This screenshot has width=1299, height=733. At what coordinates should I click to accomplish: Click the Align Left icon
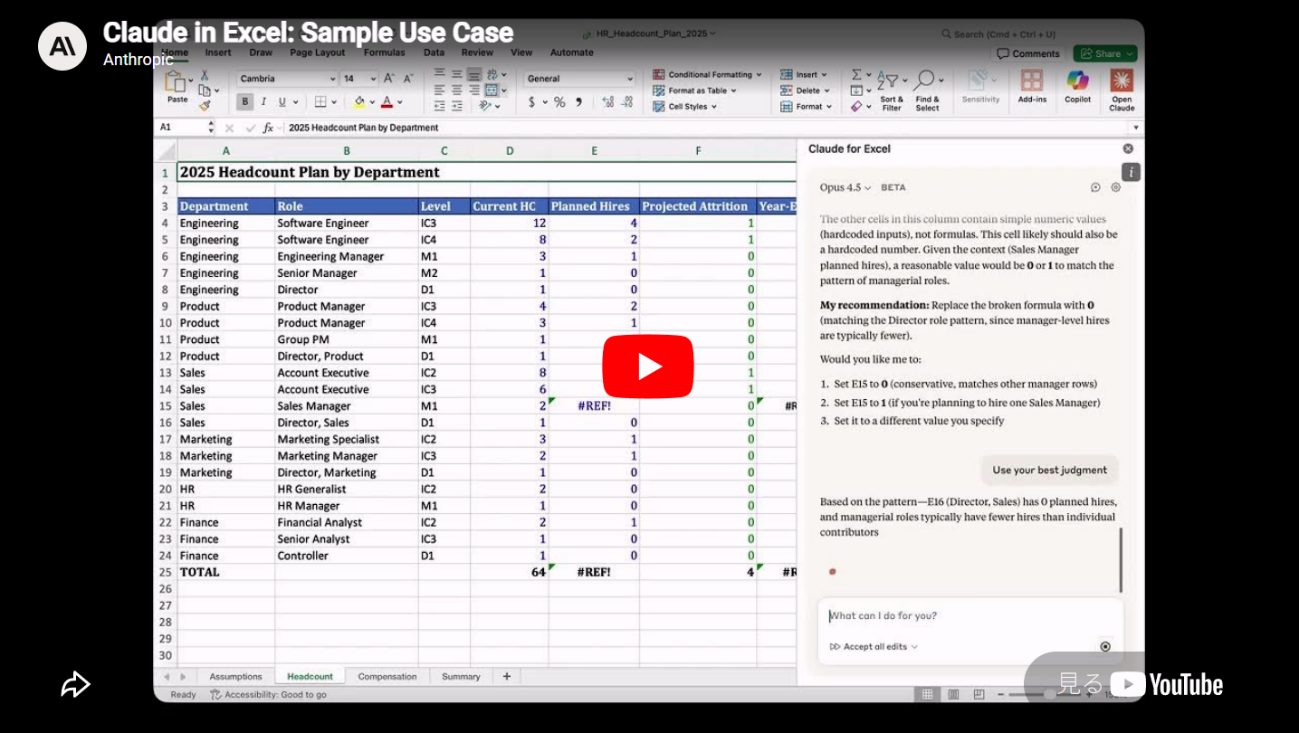440,90
